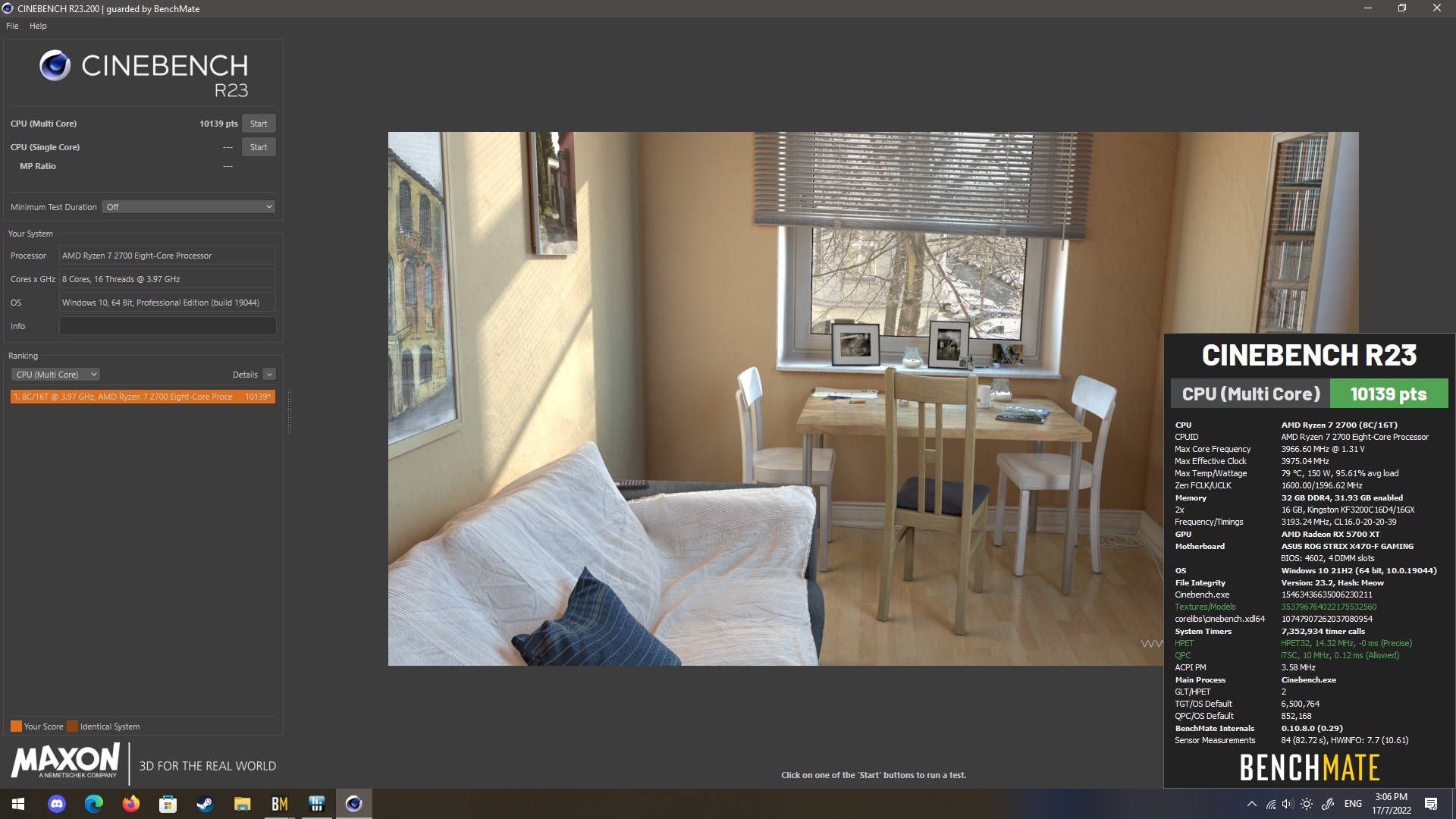Click the Textures/Models green entry
Image resolution: width=1456 pixels, height=819 pixels.
[1205, 607]
